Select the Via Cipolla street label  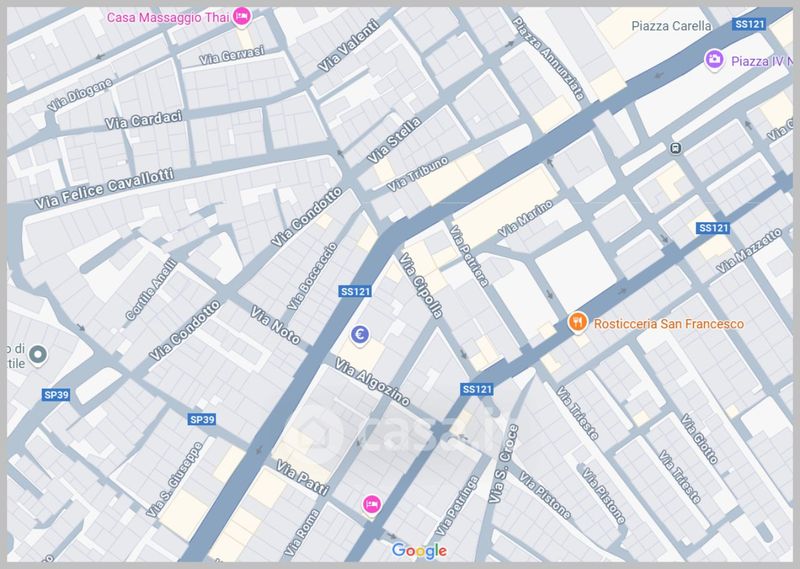coord(420,286)
